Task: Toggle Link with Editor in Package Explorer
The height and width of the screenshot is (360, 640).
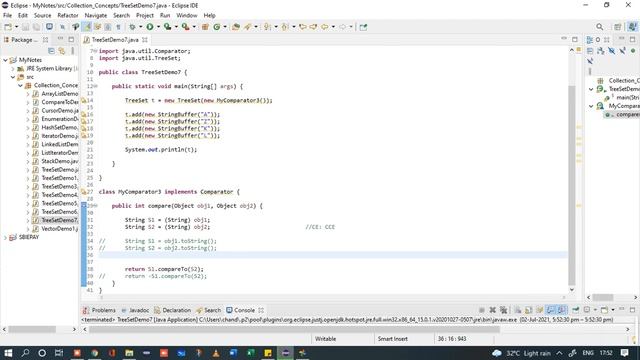Action: (x=62, y=51)
